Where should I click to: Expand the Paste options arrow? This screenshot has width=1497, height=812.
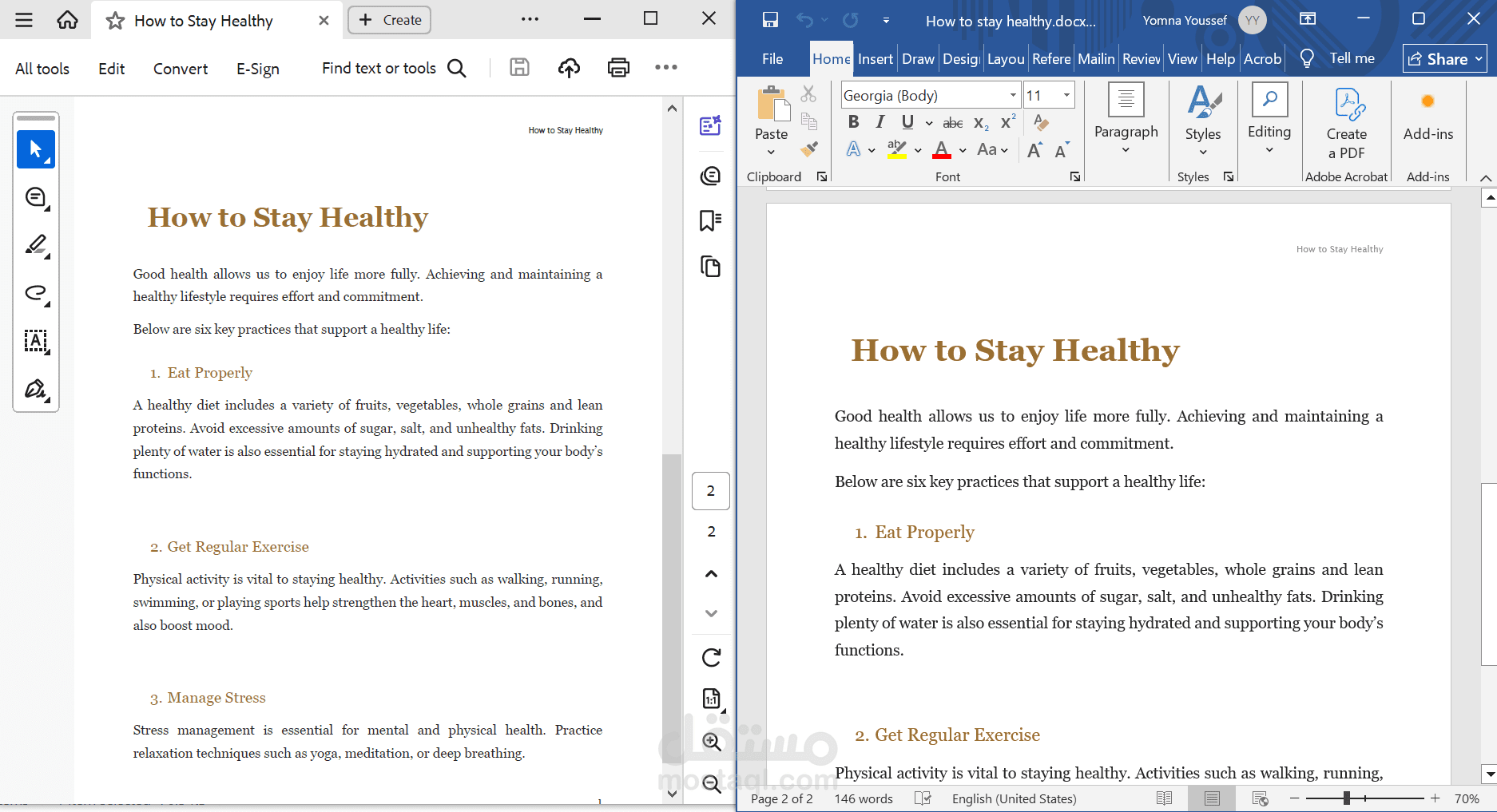coord(771,152)
